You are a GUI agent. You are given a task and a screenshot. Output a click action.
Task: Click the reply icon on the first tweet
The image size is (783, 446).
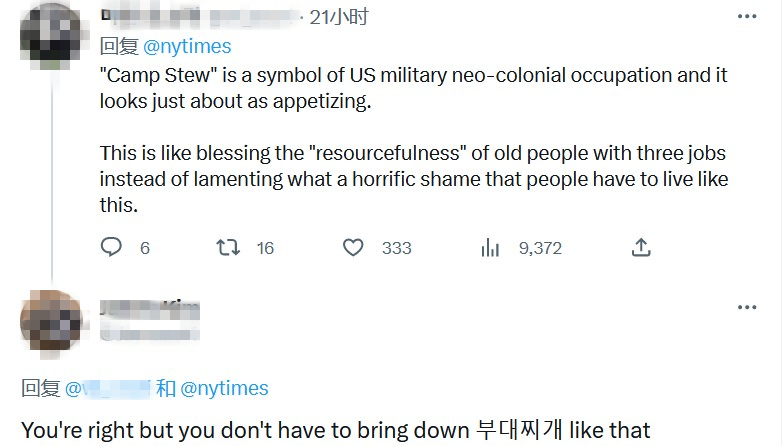coord(111,247)
